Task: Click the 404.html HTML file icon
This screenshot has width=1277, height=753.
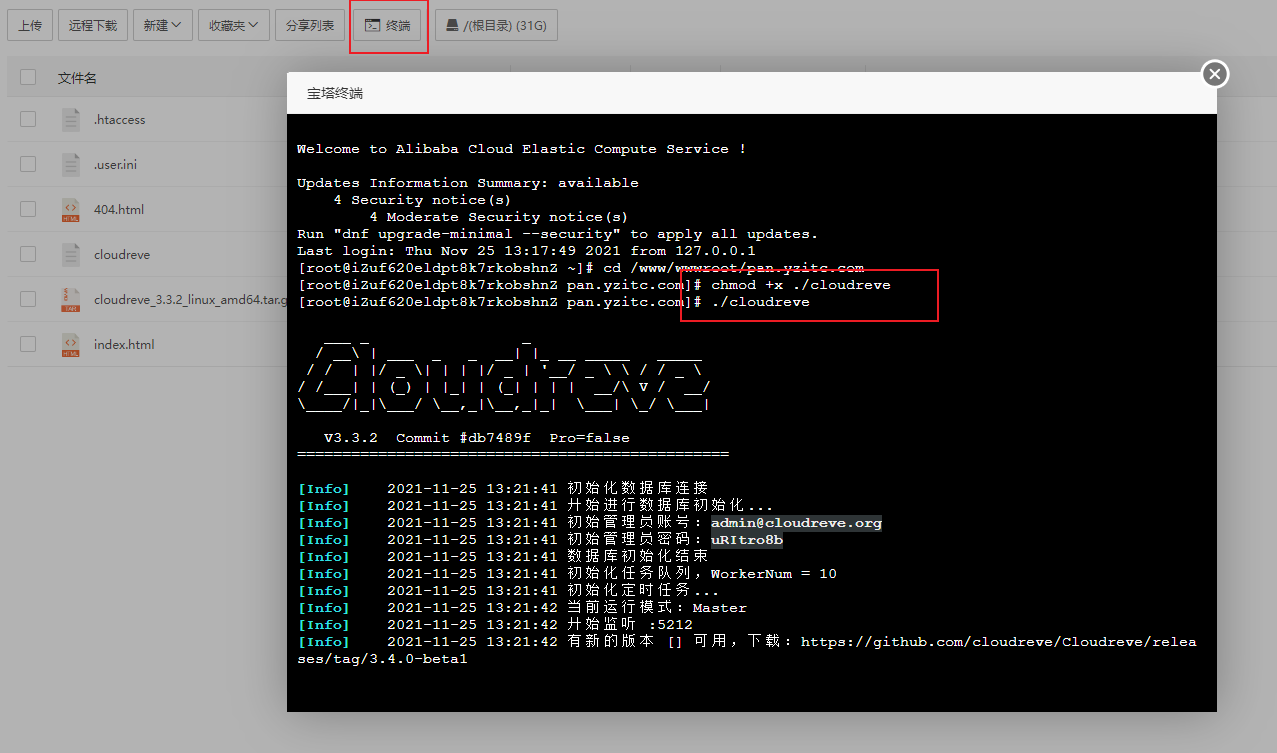Action: (70, 210)
